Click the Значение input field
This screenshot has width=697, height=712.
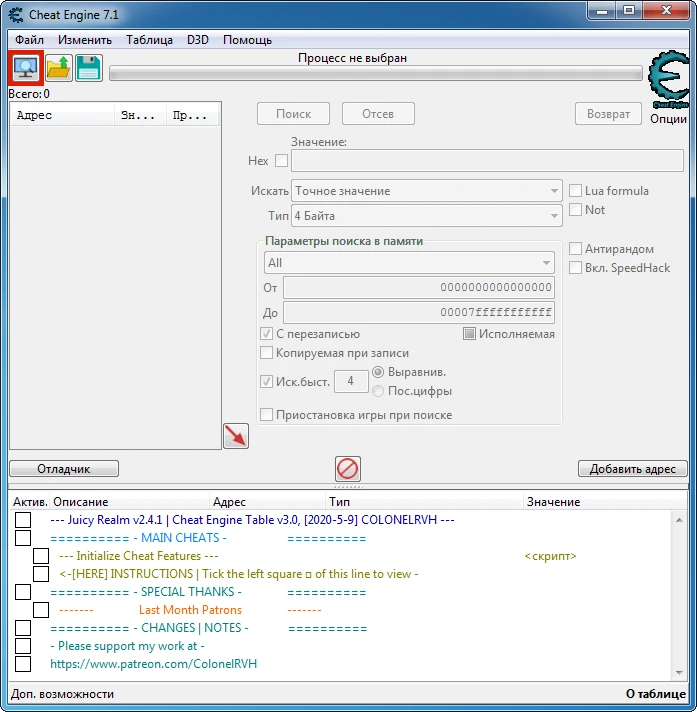tap(487, 161)
